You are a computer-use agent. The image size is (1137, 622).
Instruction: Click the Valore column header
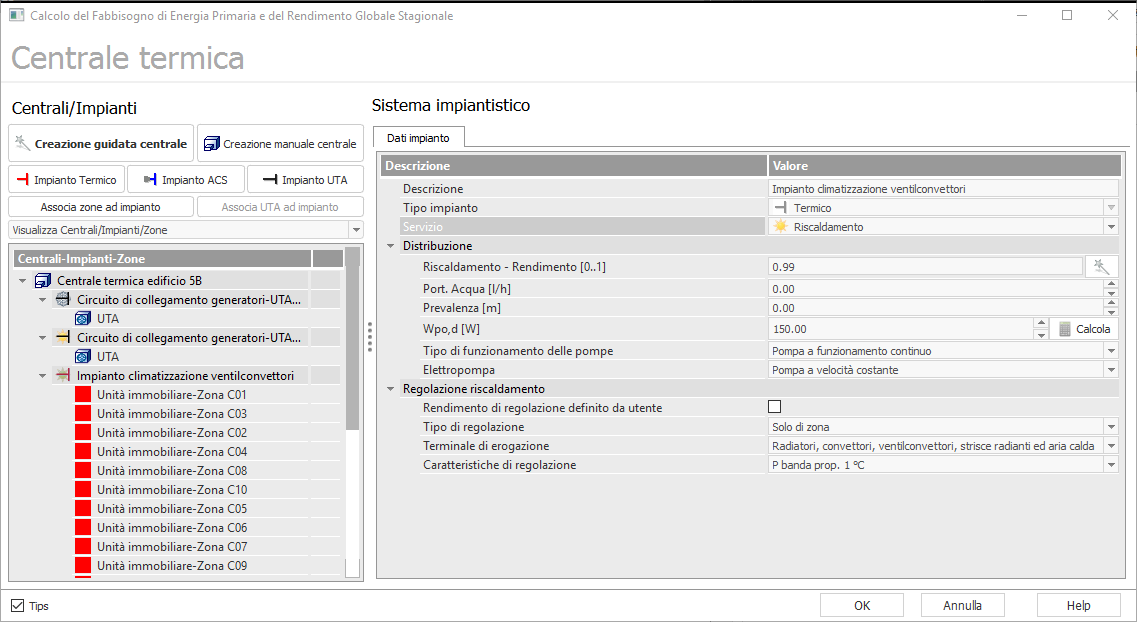click(945, 165)
